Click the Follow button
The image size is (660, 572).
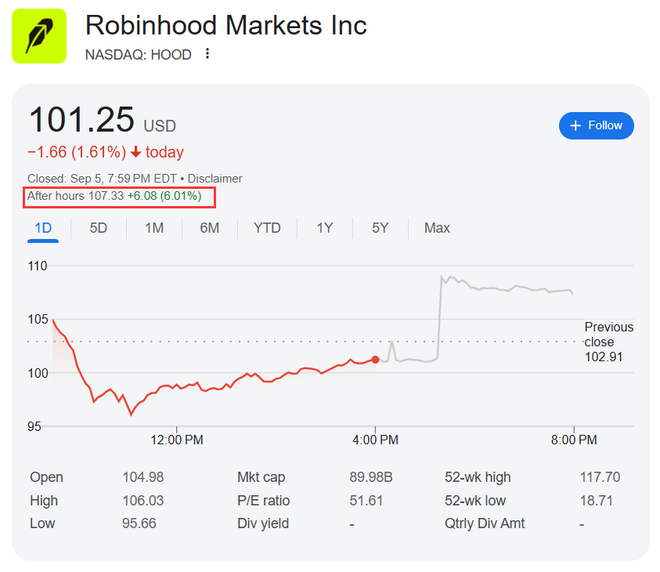(x=596, y=125)
